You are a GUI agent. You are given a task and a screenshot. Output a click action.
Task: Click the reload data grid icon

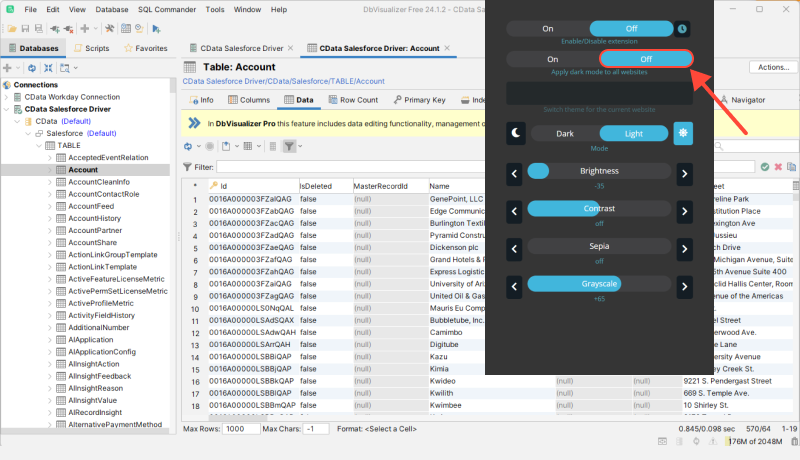[188, 146]
